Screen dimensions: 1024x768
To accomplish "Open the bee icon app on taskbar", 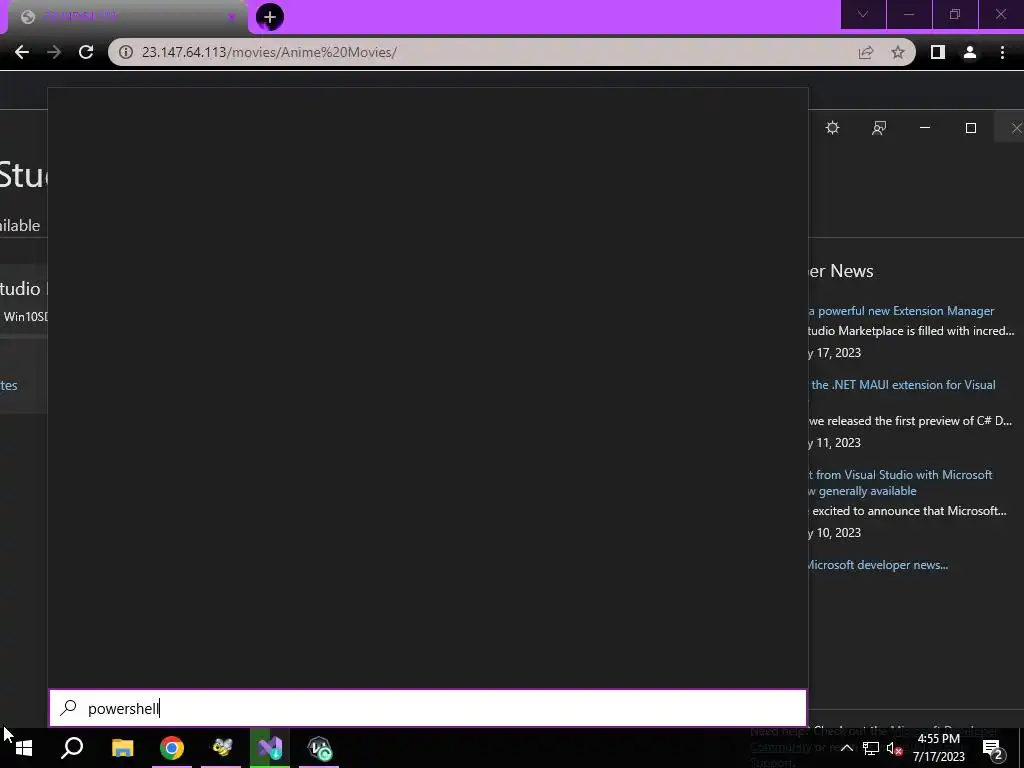I will point(221,748).
